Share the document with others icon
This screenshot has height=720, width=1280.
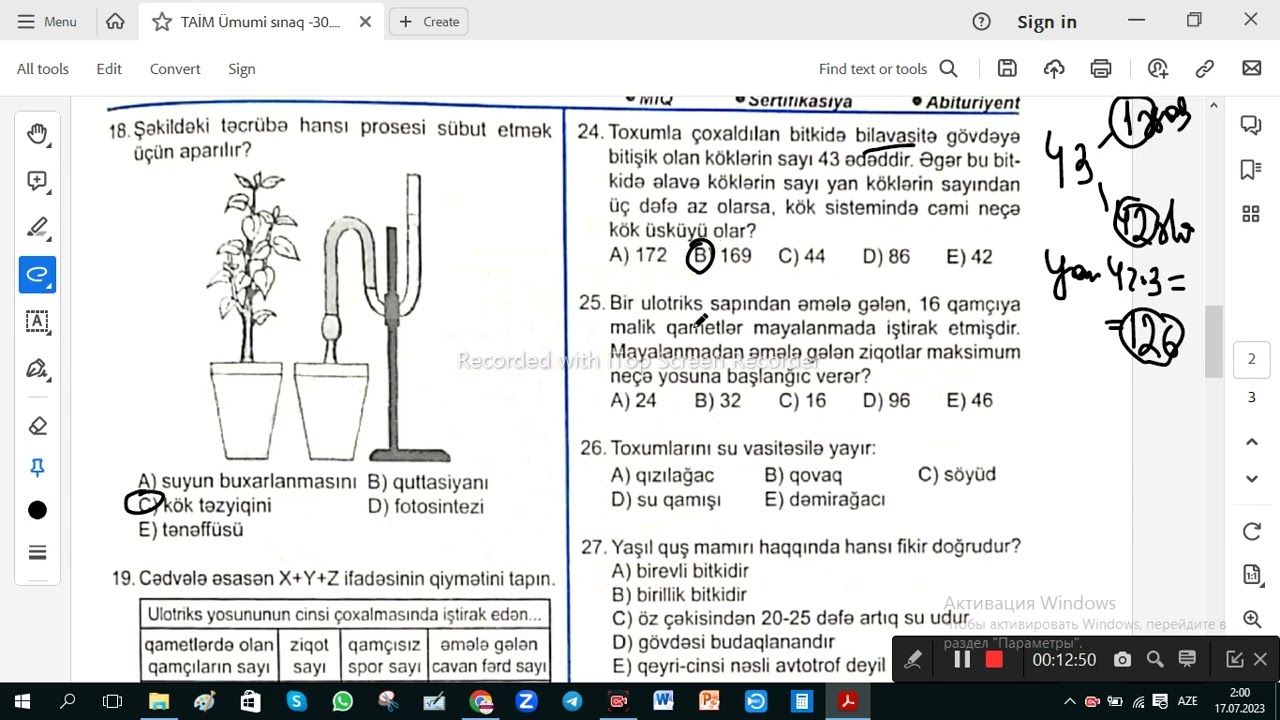pos(1158,69)
